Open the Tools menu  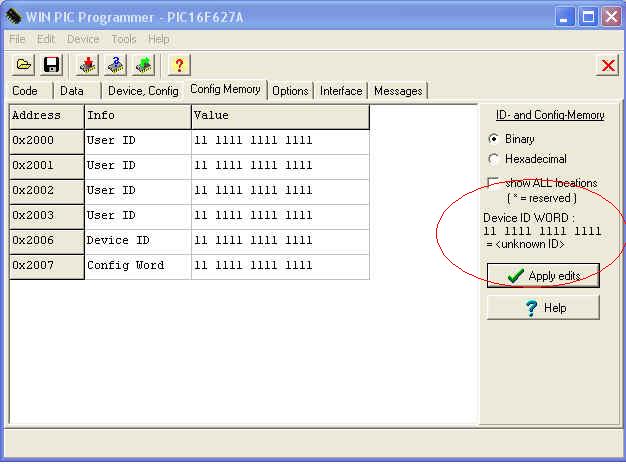(x=124, y=39)
